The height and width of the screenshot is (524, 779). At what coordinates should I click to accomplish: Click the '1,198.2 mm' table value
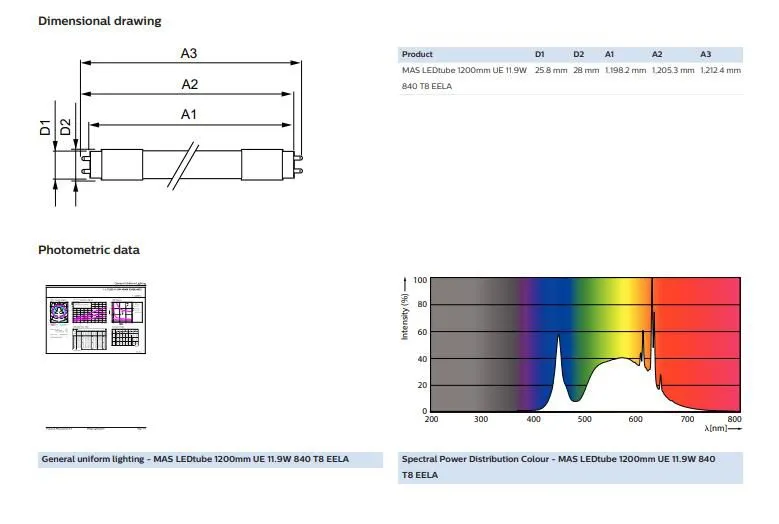click(x=625, y=71)
